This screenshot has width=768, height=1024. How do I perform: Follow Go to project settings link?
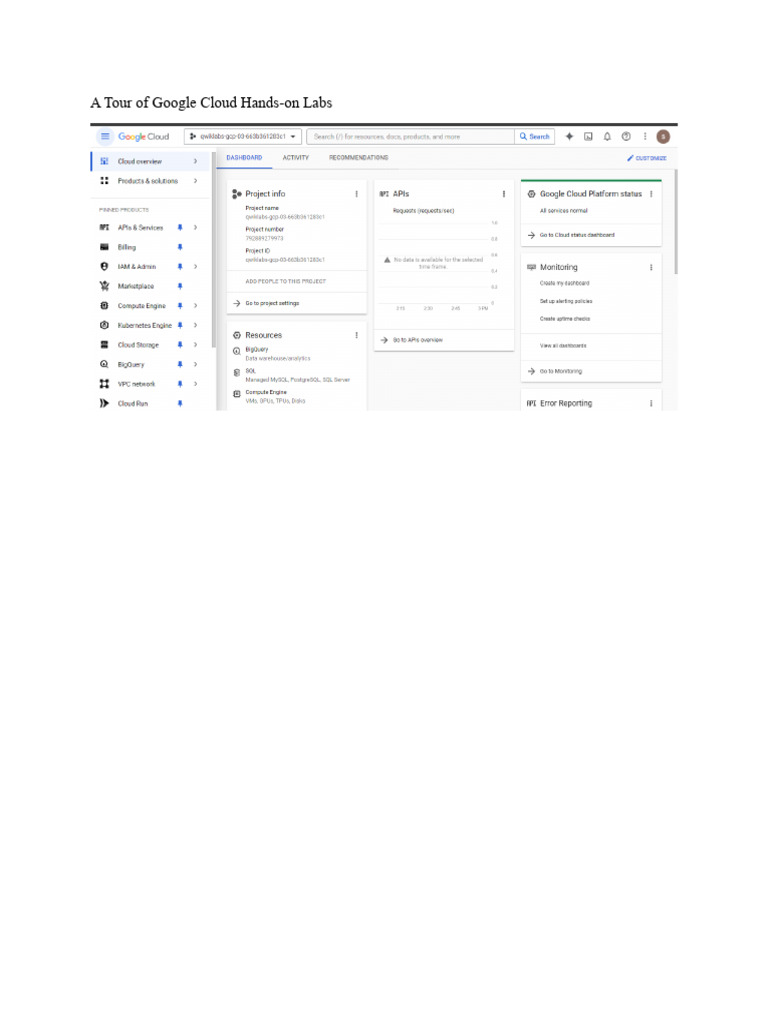(x=272, y=303)
